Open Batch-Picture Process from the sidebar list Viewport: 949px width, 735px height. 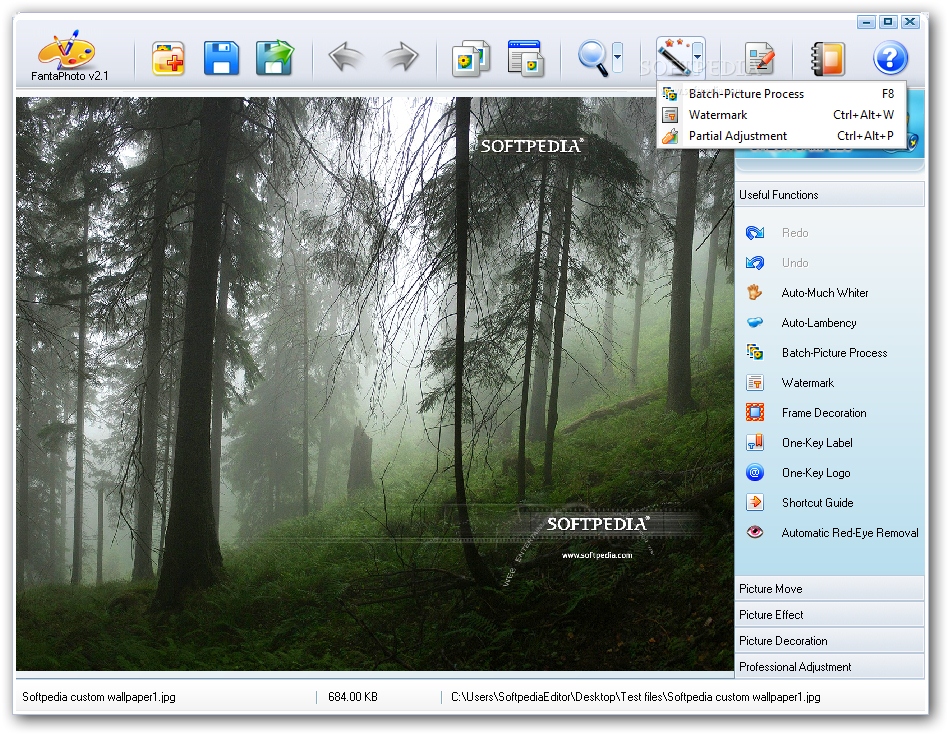pyautogui.click(x=834, y=353)
